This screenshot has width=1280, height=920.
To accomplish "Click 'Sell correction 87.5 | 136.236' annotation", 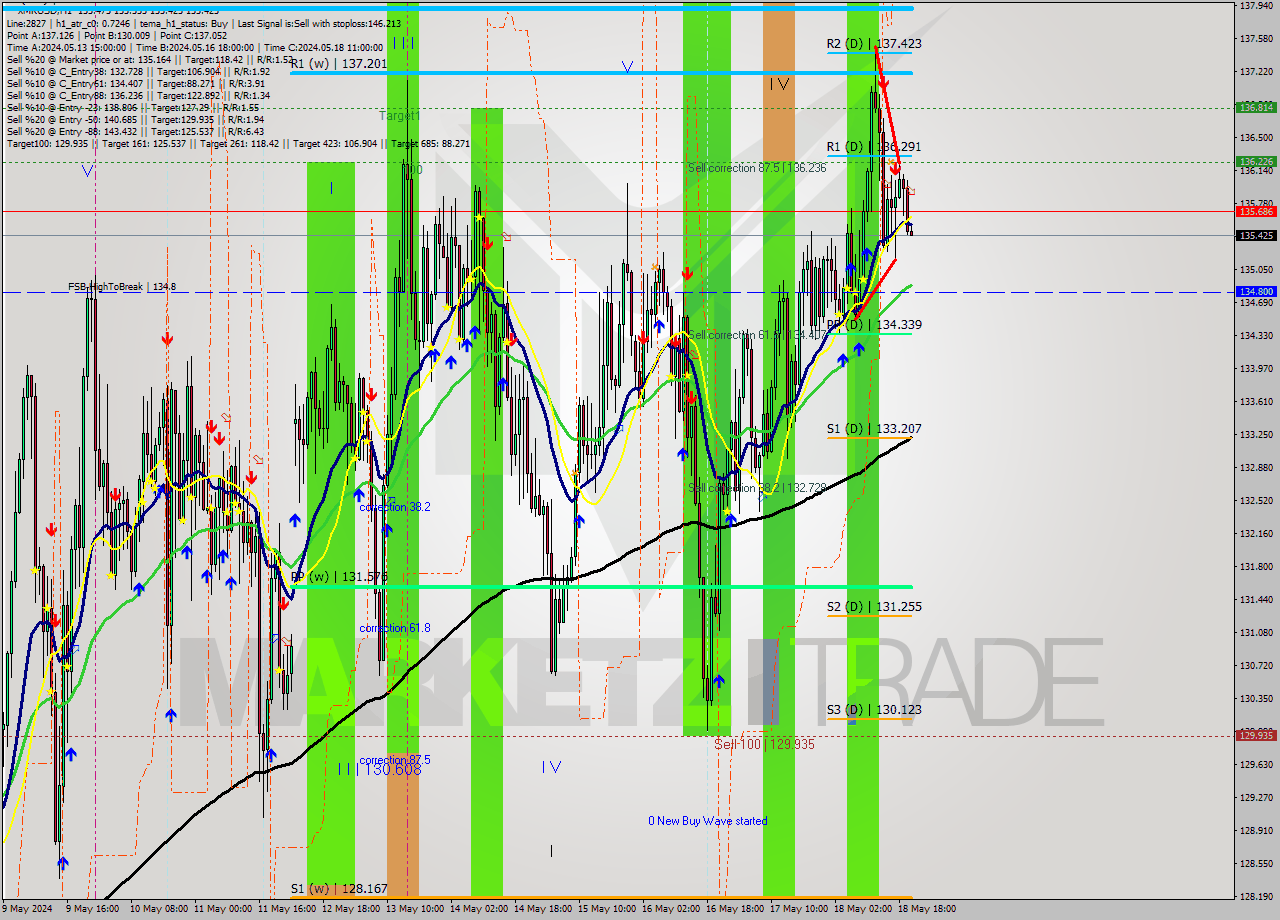I will [757, 168].
